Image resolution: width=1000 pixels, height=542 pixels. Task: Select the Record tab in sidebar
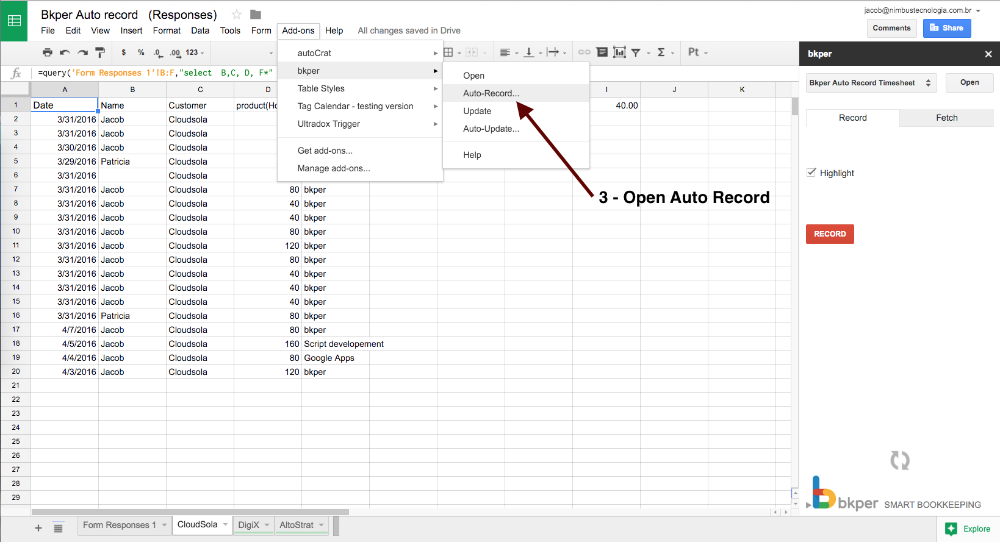[853, 118]
